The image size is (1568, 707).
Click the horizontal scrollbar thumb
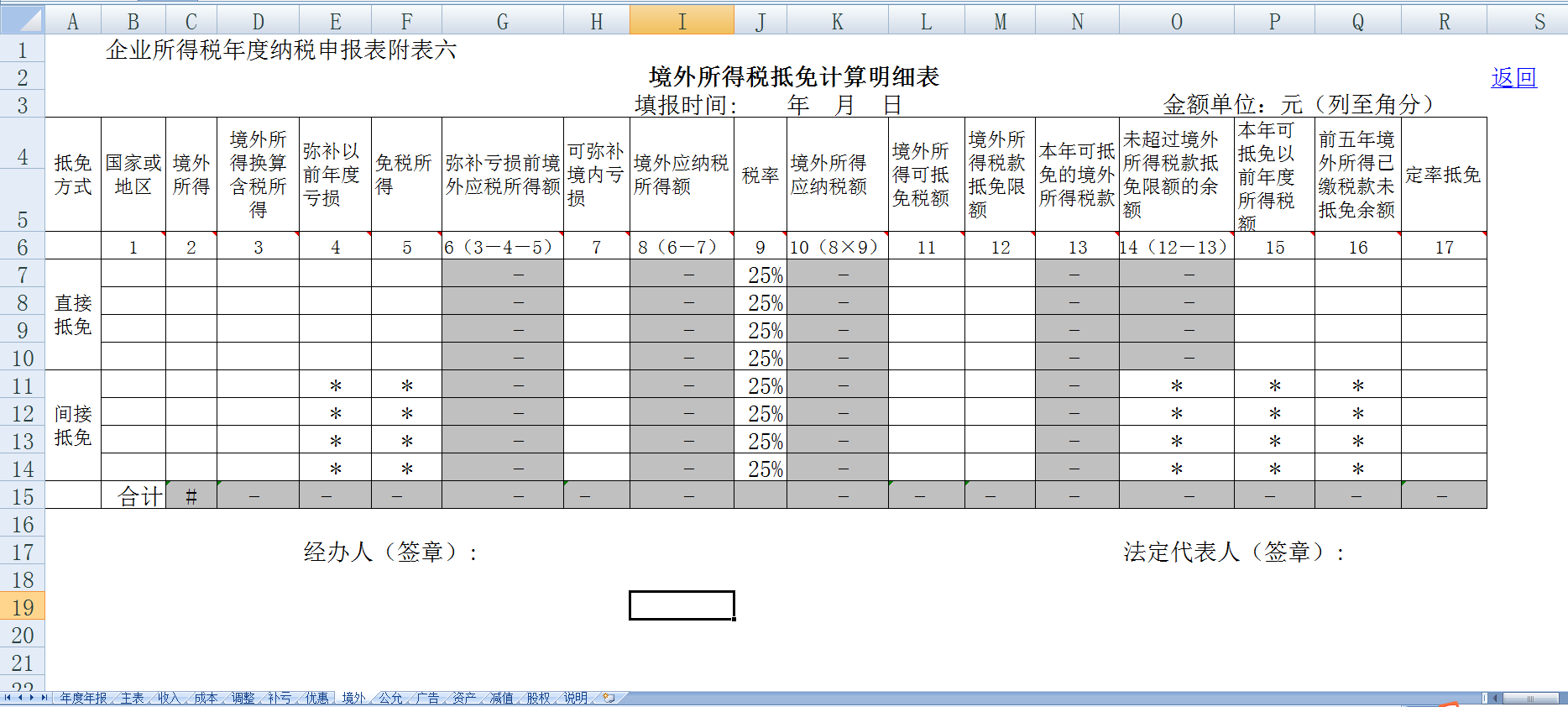1530,698
